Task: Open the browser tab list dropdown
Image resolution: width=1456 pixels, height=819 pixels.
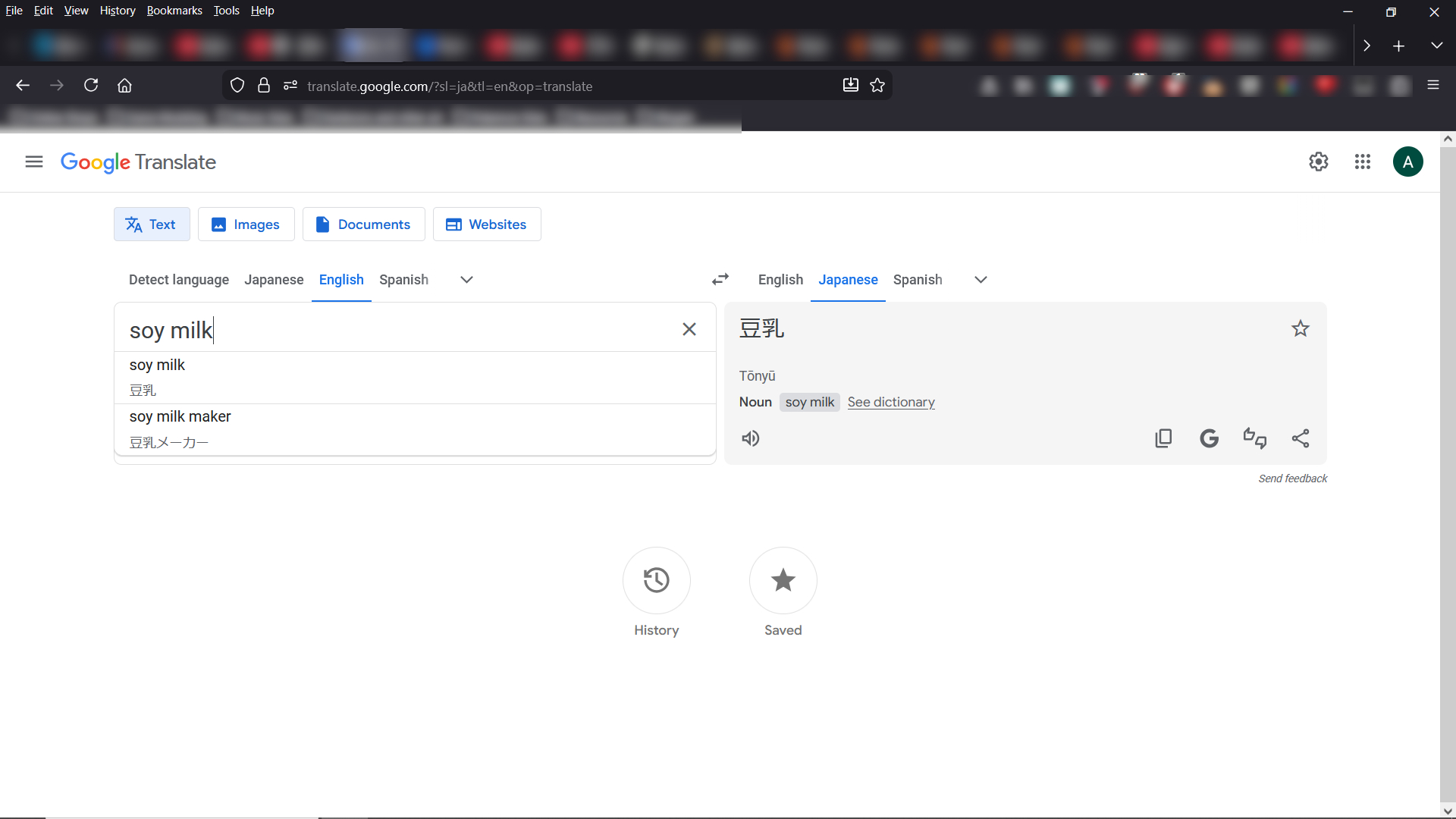Action: [x=1436, y=45]
